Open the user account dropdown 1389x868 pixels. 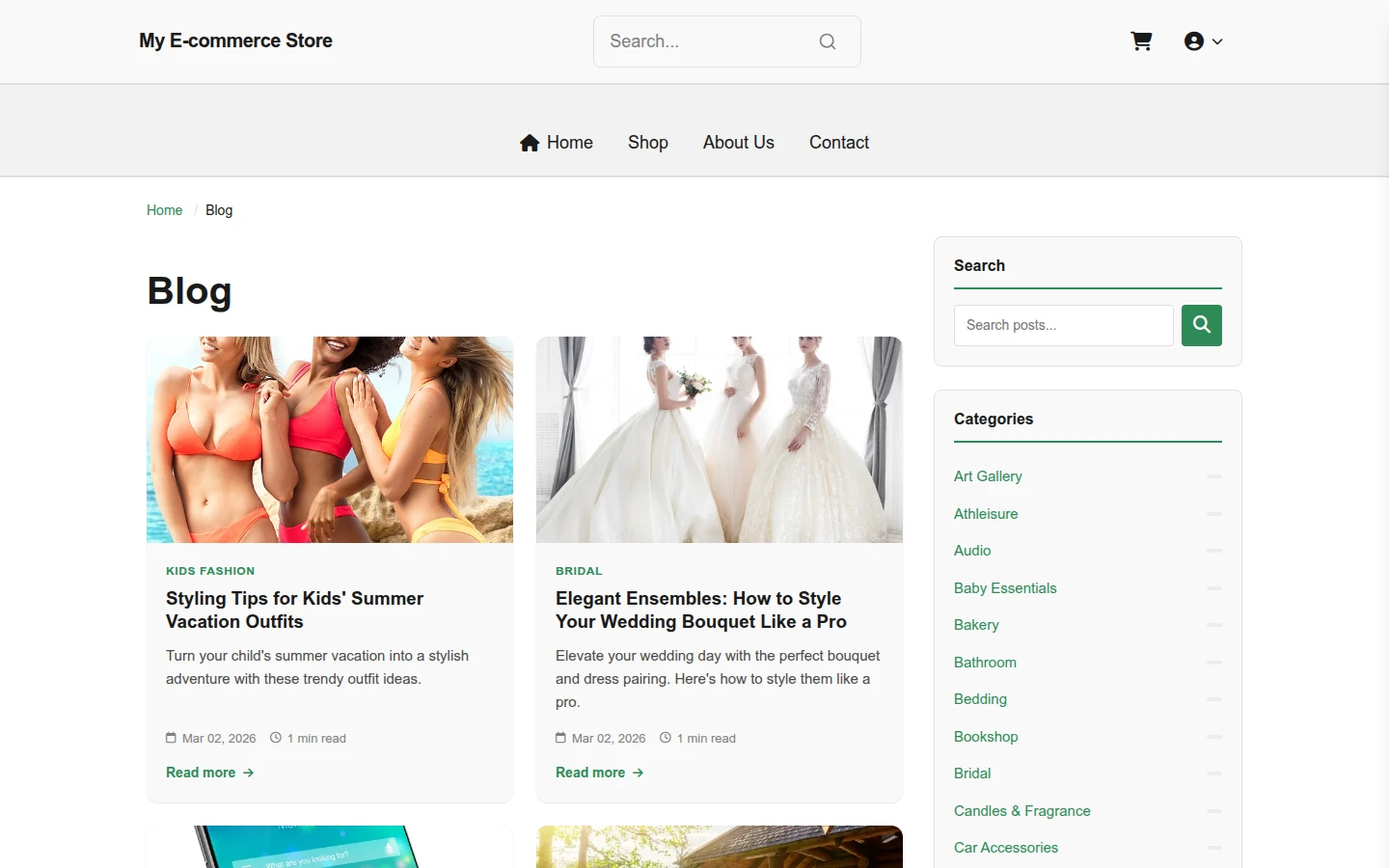coord(1203,41)
